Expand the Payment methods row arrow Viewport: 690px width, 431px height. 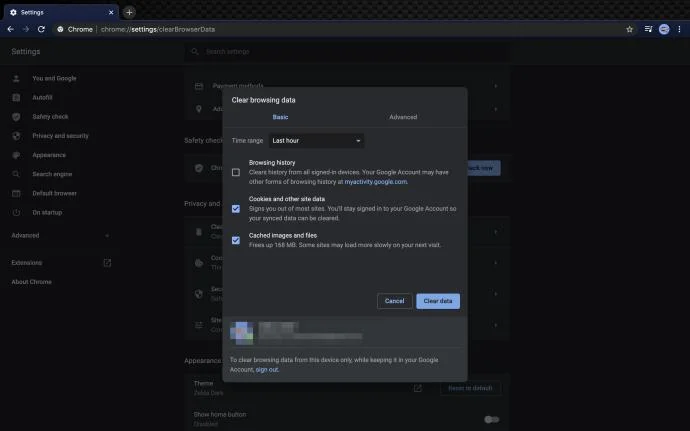click(495, 86)
